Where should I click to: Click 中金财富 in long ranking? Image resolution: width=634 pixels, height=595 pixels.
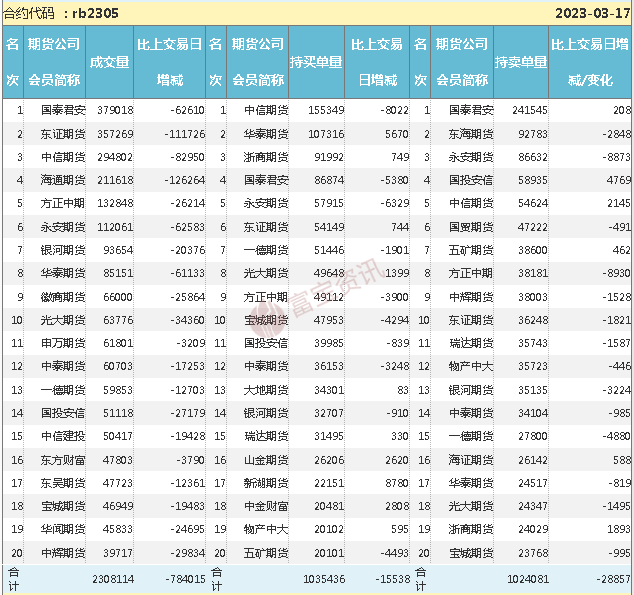point(266,506)
